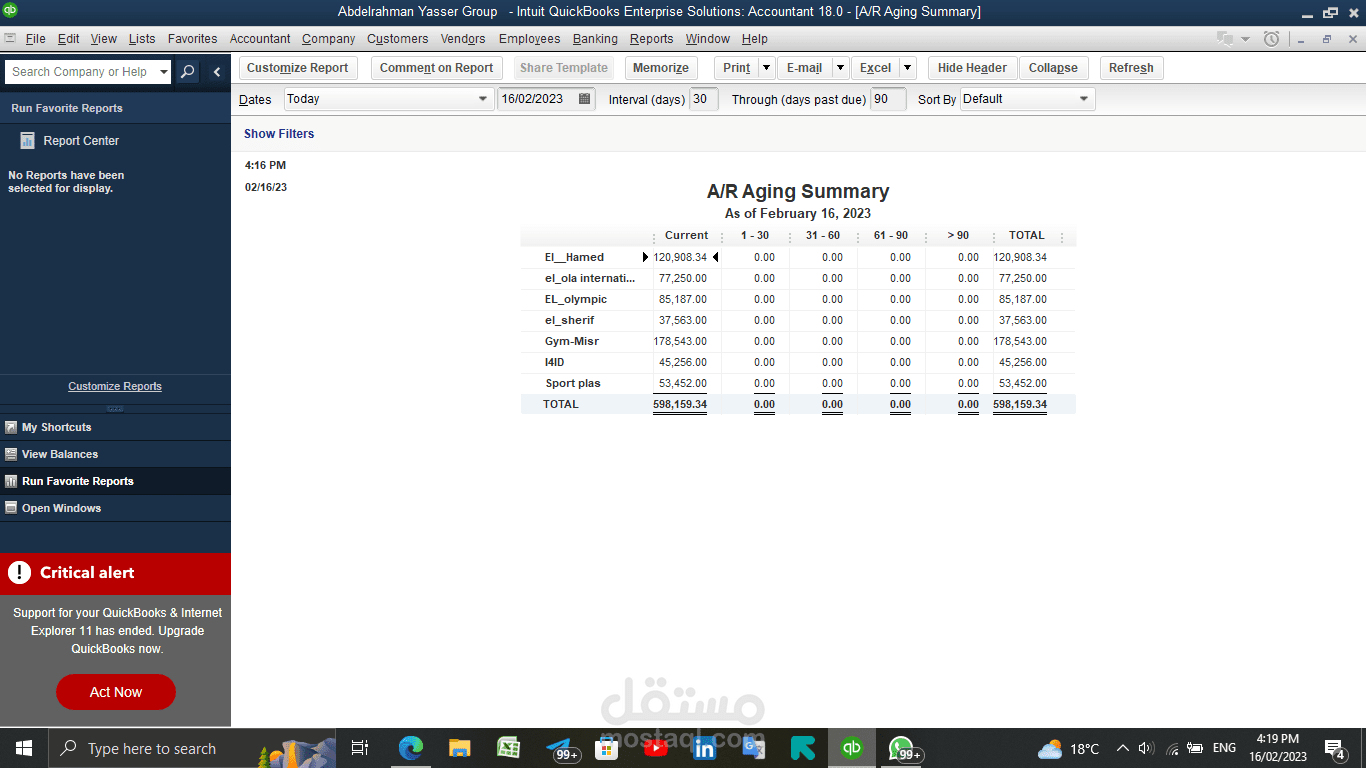Open the notification center icon
1366x768 pixels.
coord(1334,748)
